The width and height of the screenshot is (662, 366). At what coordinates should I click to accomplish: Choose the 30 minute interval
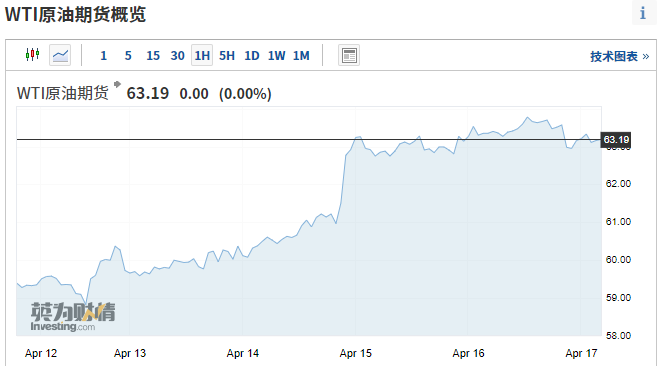pyautogui.click(x=177, y=56)
